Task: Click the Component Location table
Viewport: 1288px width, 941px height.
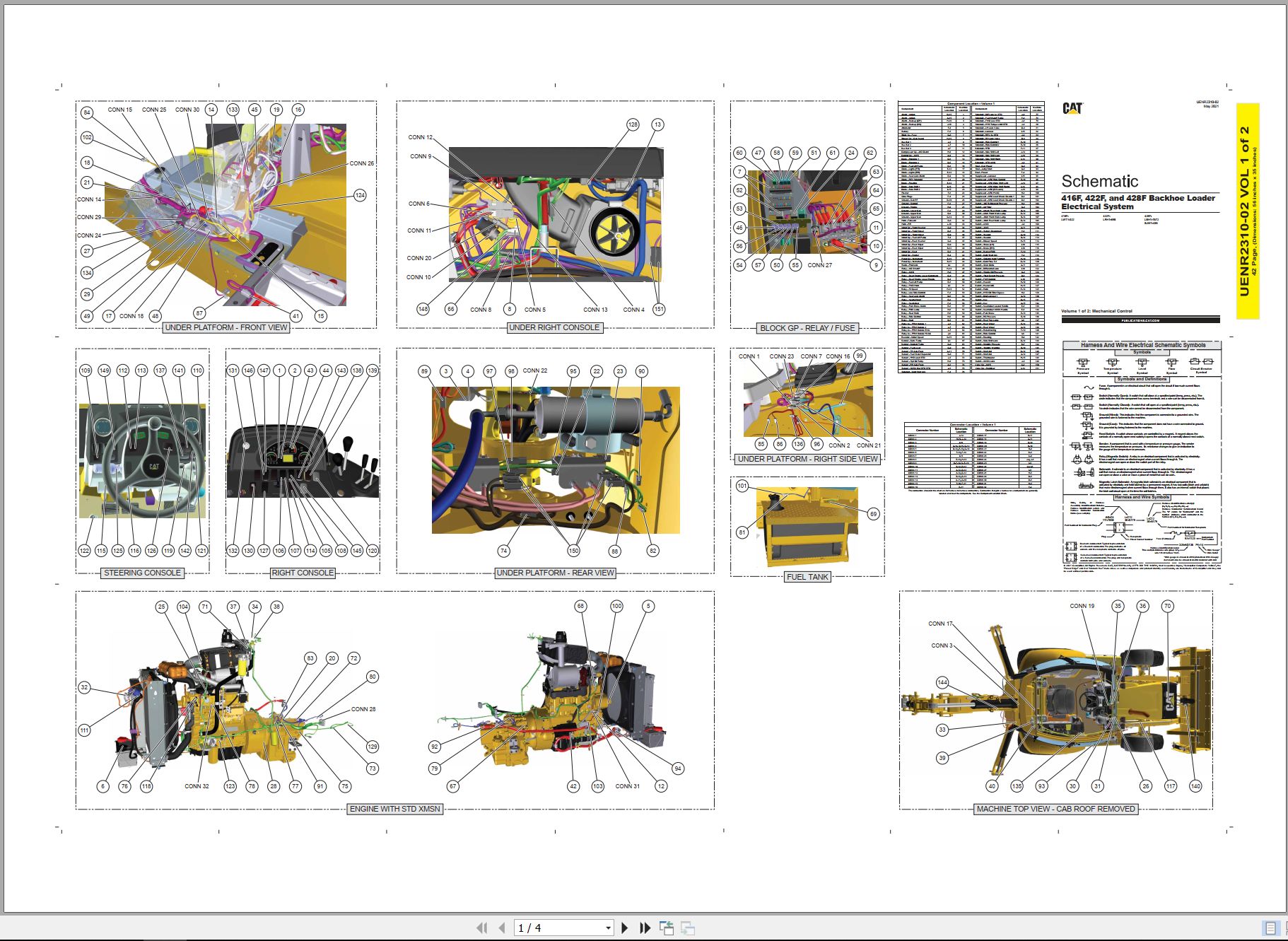Action: point(971,237)
